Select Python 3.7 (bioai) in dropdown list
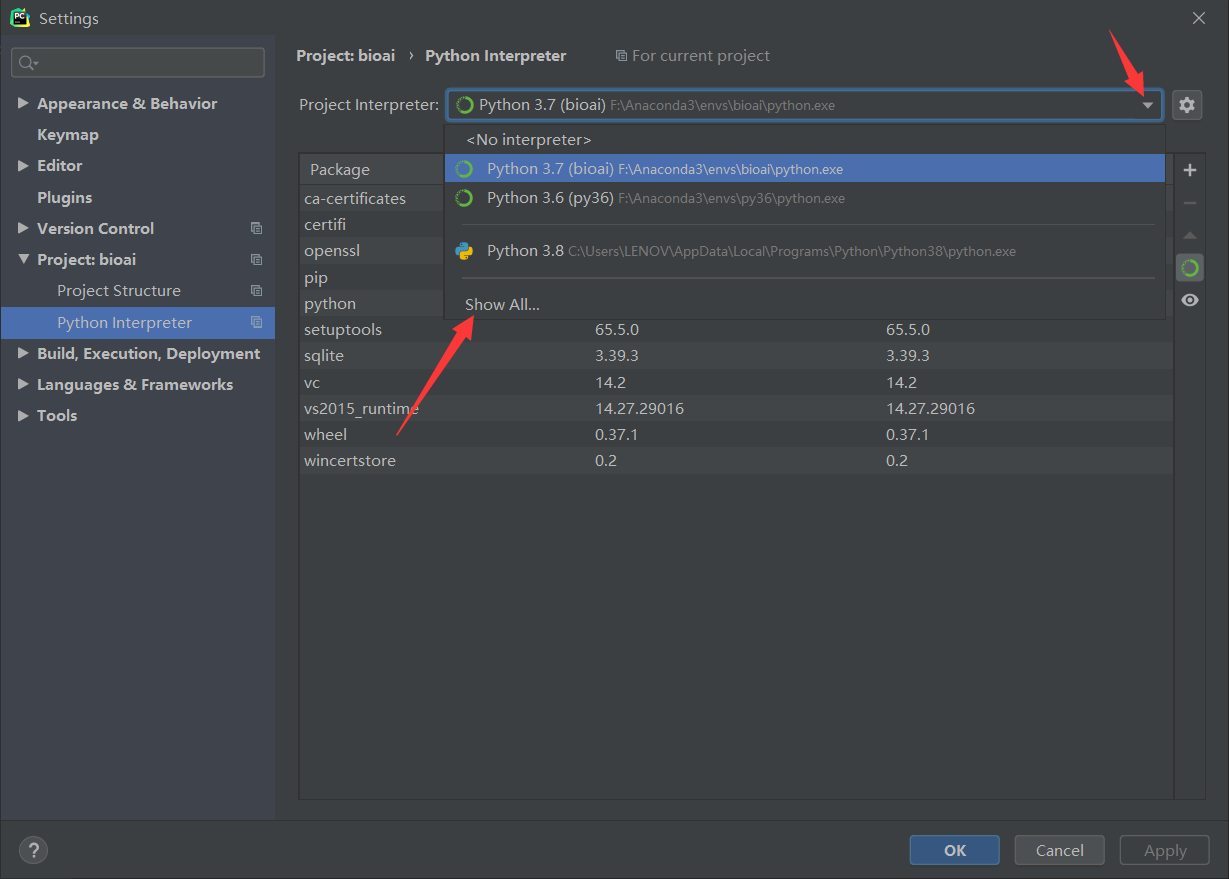 [805, 169]
